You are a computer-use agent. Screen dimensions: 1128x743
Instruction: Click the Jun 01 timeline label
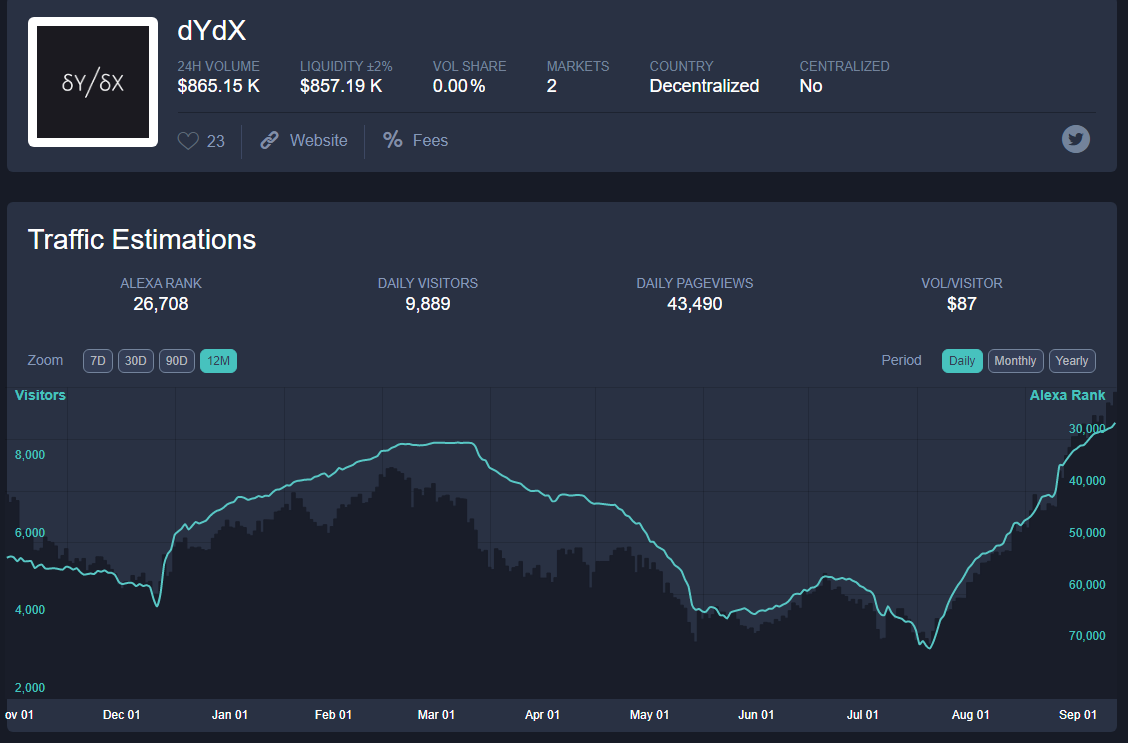click(756, 714)
